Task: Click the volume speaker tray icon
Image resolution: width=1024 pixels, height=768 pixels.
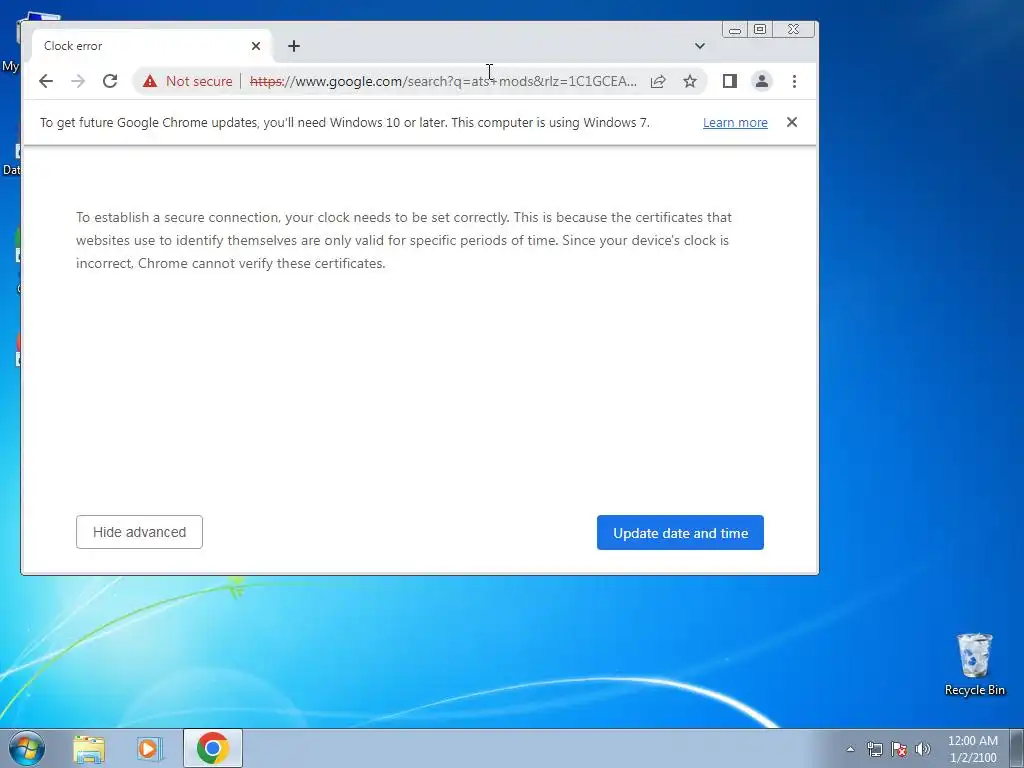Action: click(x=923, y=749)
